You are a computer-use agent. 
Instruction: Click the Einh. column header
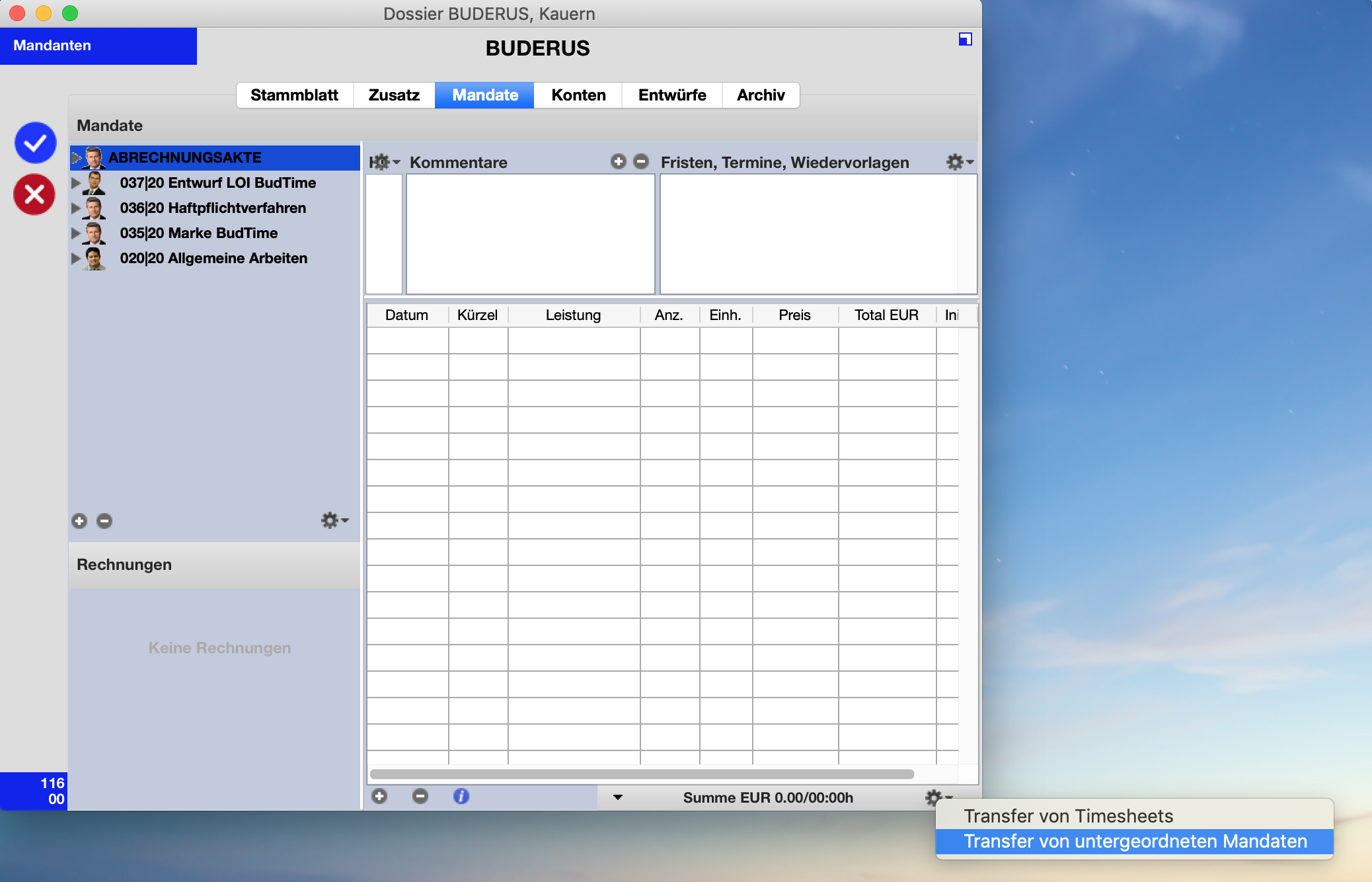pyautogui.click(x=726, y=315)
